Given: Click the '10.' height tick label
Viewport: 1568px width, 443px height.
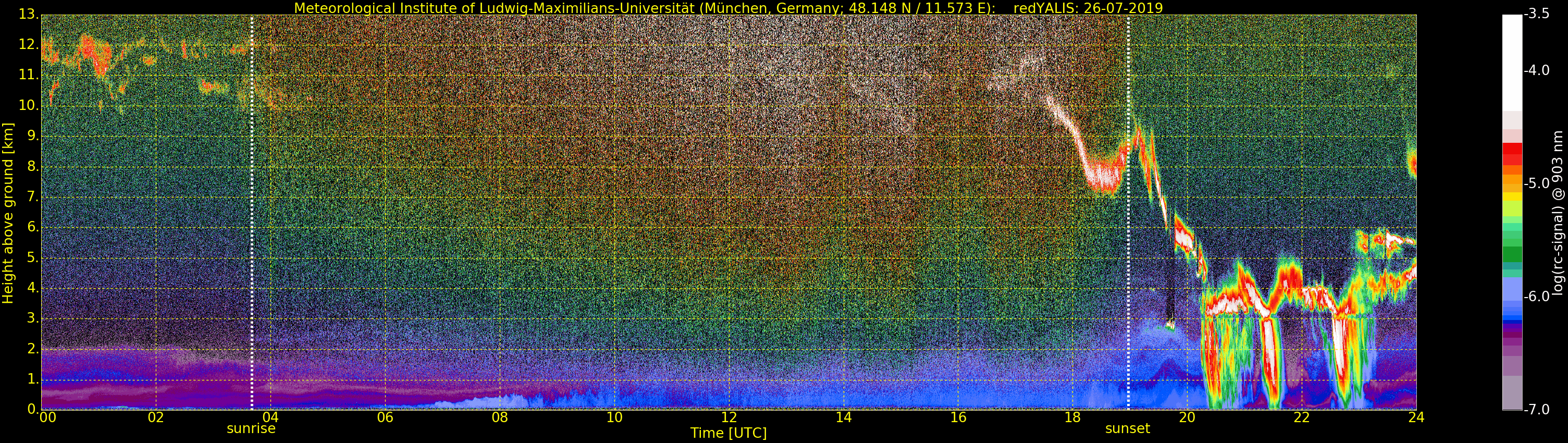Looking at the screenshot, I should point(29,106).
